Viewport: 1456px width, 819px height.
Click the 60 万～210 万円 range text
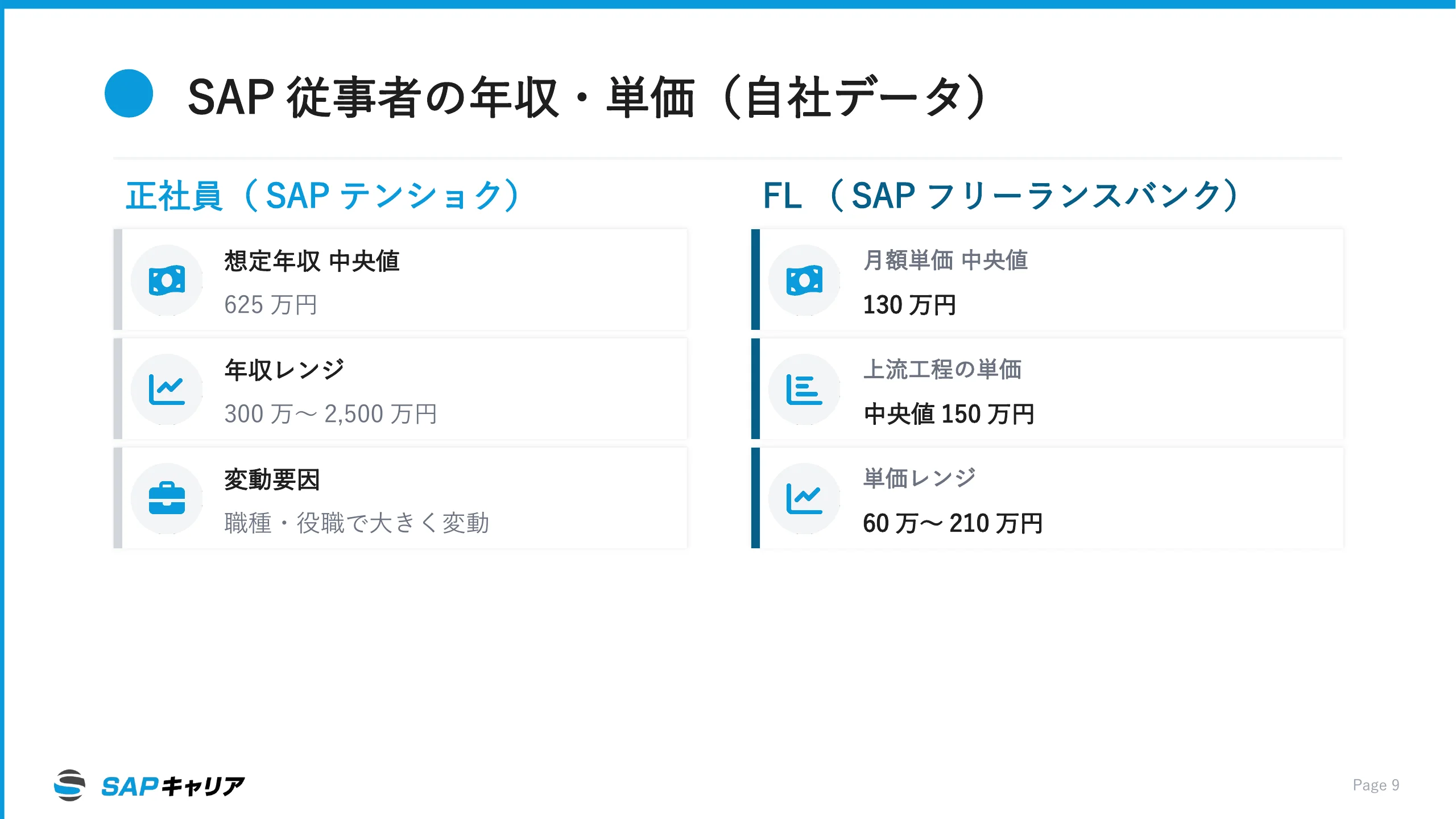(x=953, y=523)
